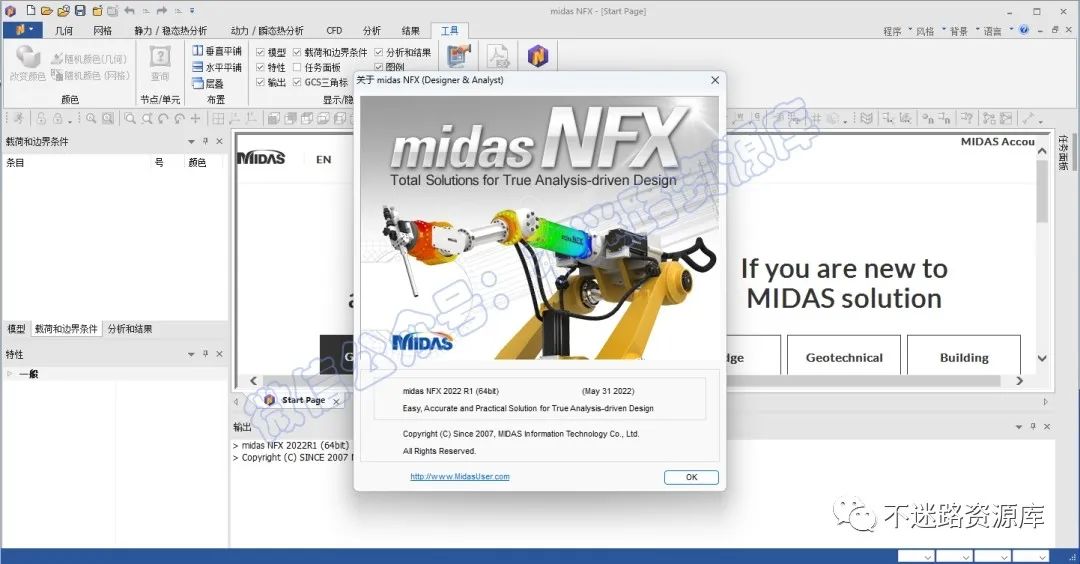The image size is (1080, 564).
Task: Open the 特性 panel dropdown arrow
Action: [191, 354]
